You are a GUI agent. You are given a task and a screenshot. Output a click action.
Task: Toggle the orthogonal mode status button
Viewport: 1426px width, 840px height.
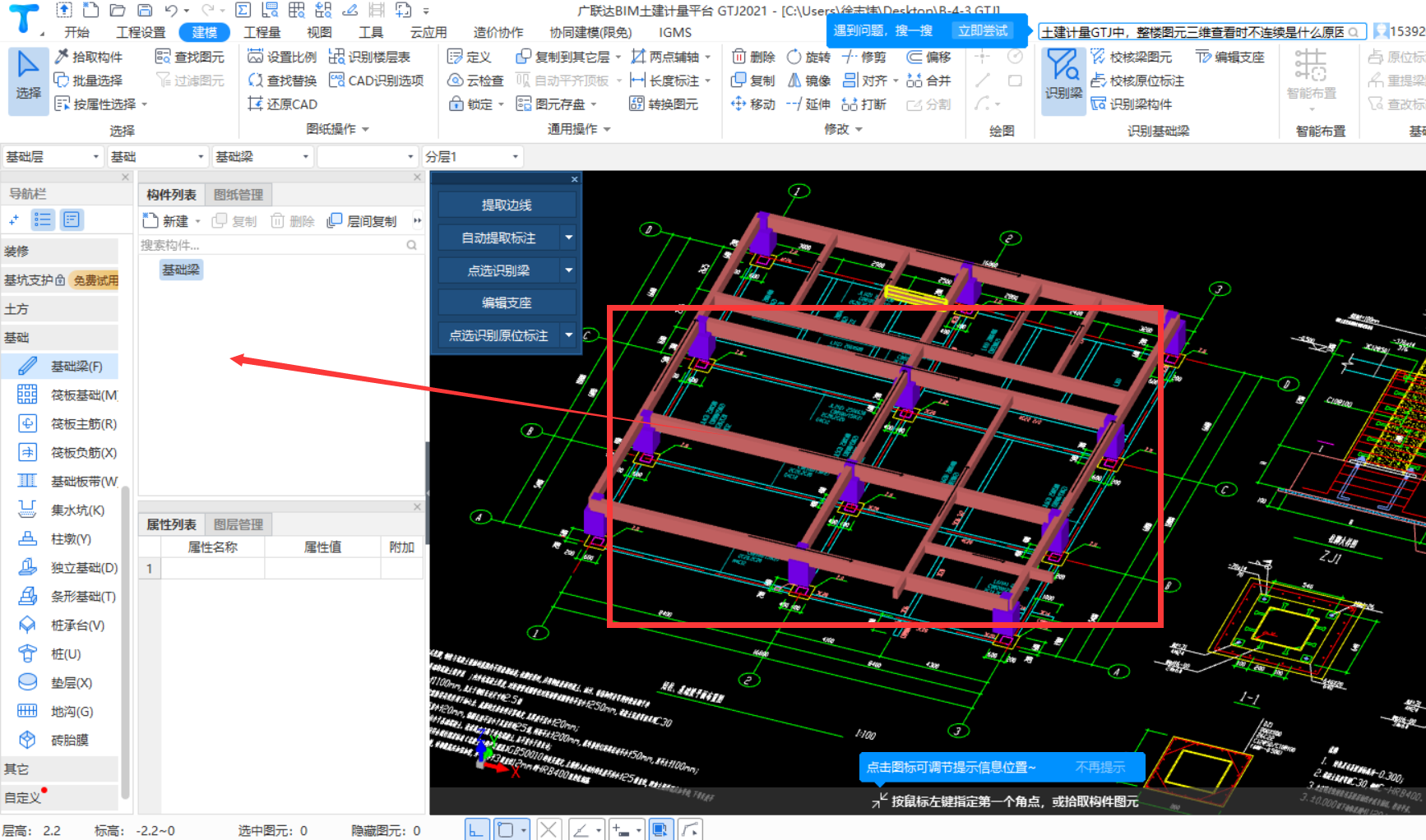[476, 829]
